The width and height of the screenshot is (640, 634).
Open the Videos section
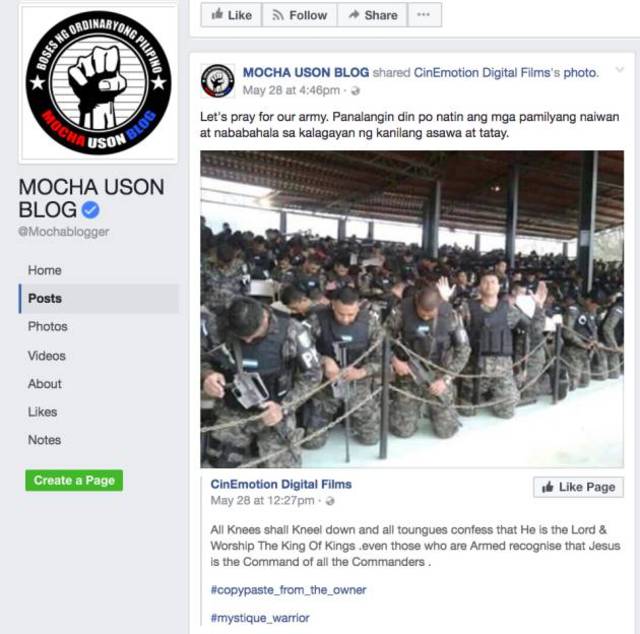(47, 356)
